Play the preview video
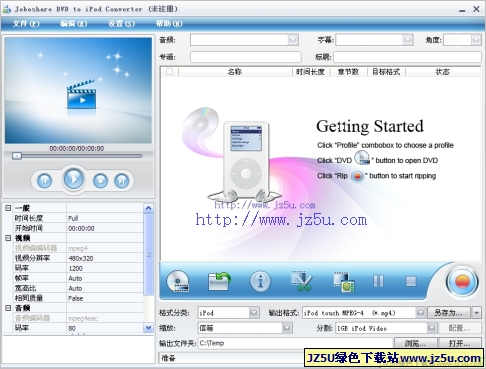This screenshot has height=369, width=486. pos(74,179)
